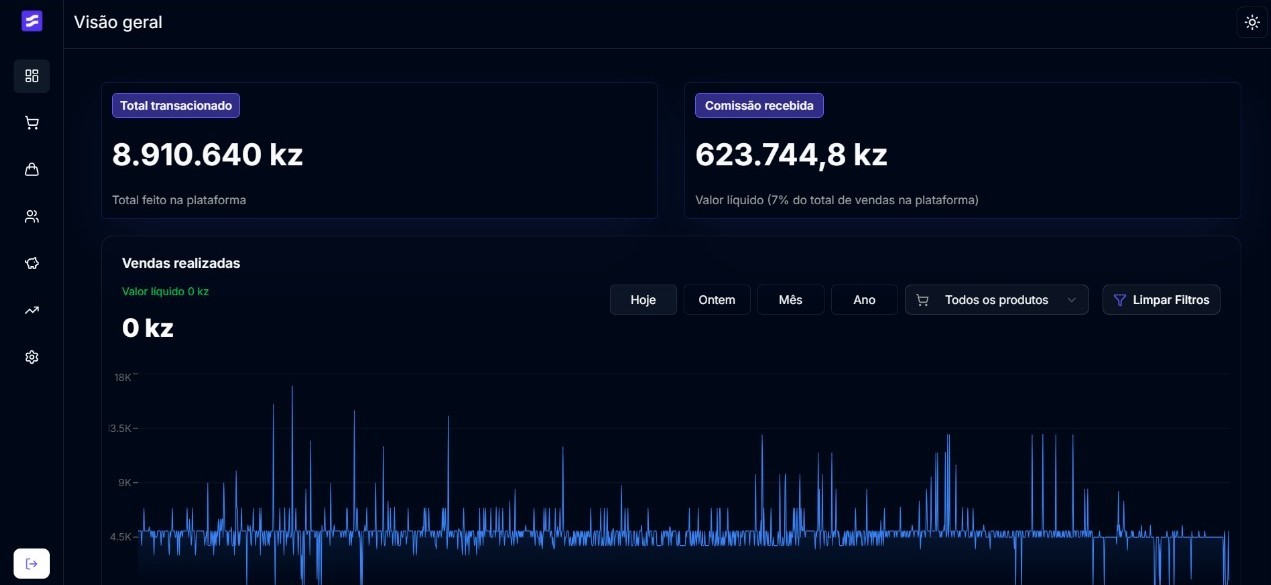Click the purple app logo in sidebar
This screenshot has width=1271, height=585.
32,21
